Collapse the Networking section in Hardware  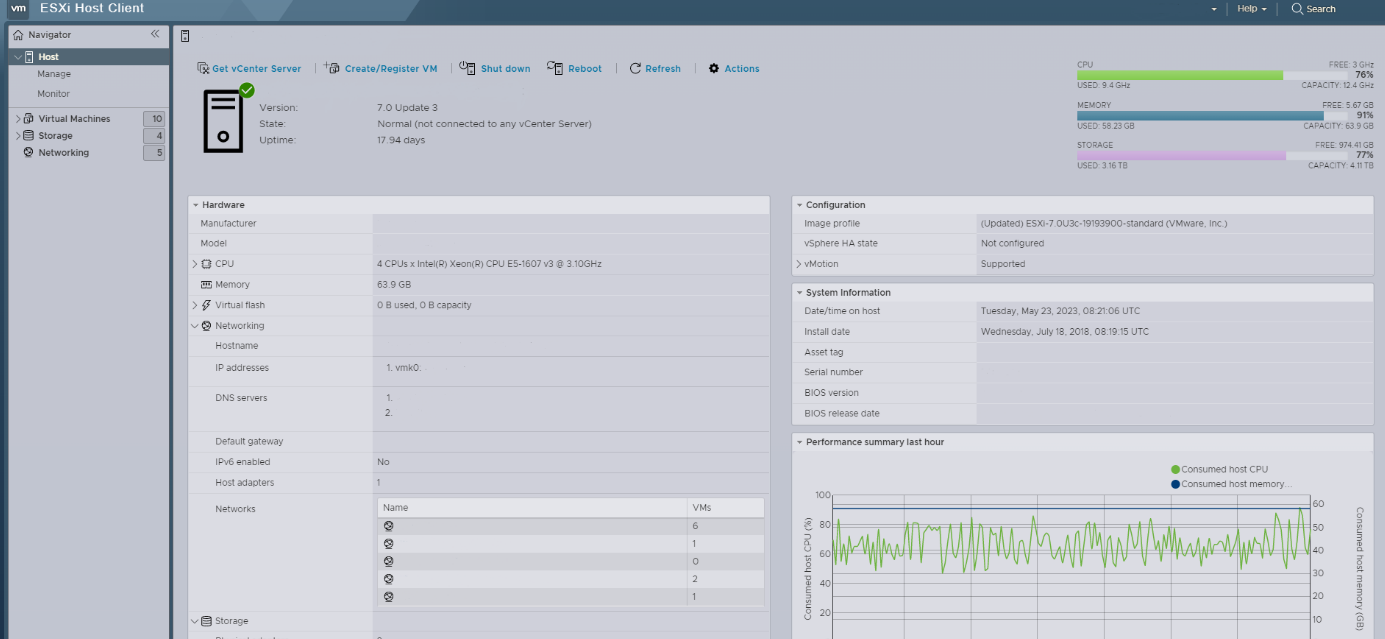pos(195,326)
